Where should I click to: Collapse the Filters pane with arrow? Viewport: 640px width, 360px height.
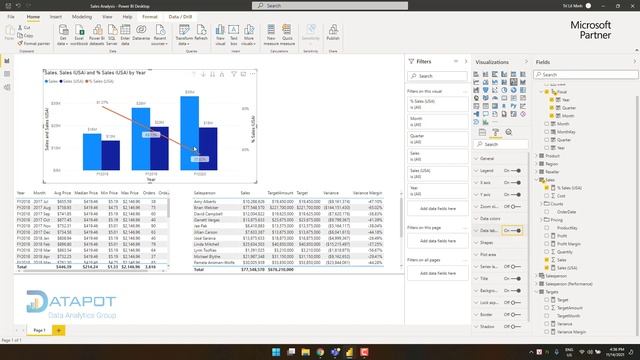point(466,61)
